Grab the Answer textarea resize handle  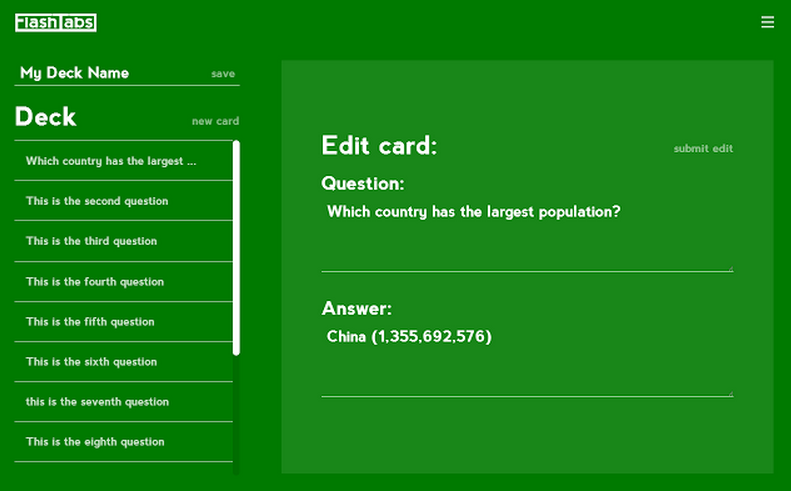click(730, 394)
